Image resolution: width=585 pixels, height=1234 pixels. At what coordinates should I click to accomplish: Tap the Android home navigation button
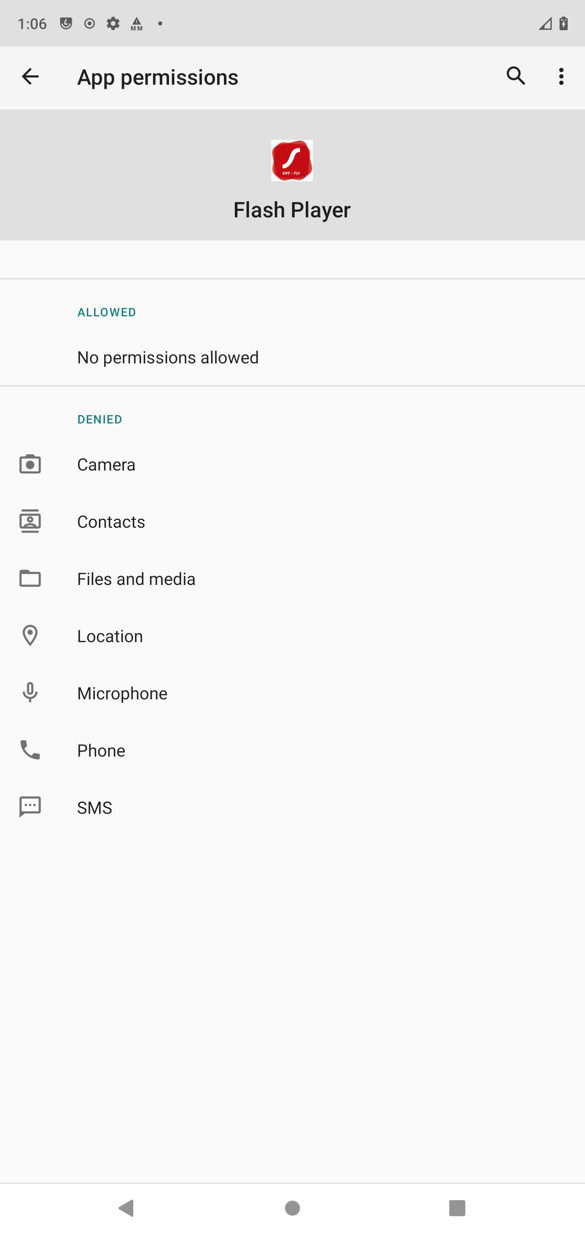pos(292,1208)
